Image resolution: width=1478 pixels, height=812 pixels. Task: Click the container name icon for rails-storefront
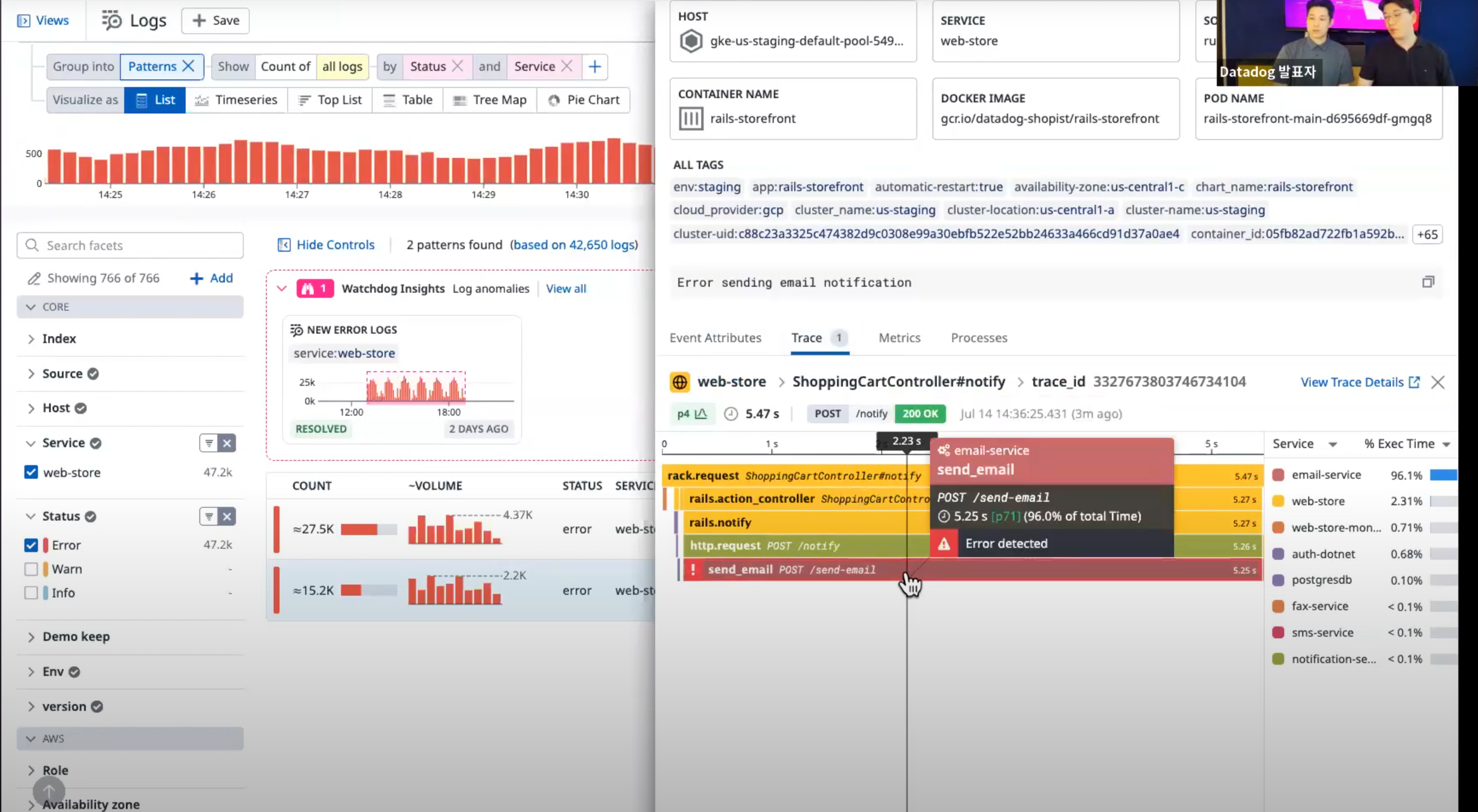click(691, 119)
